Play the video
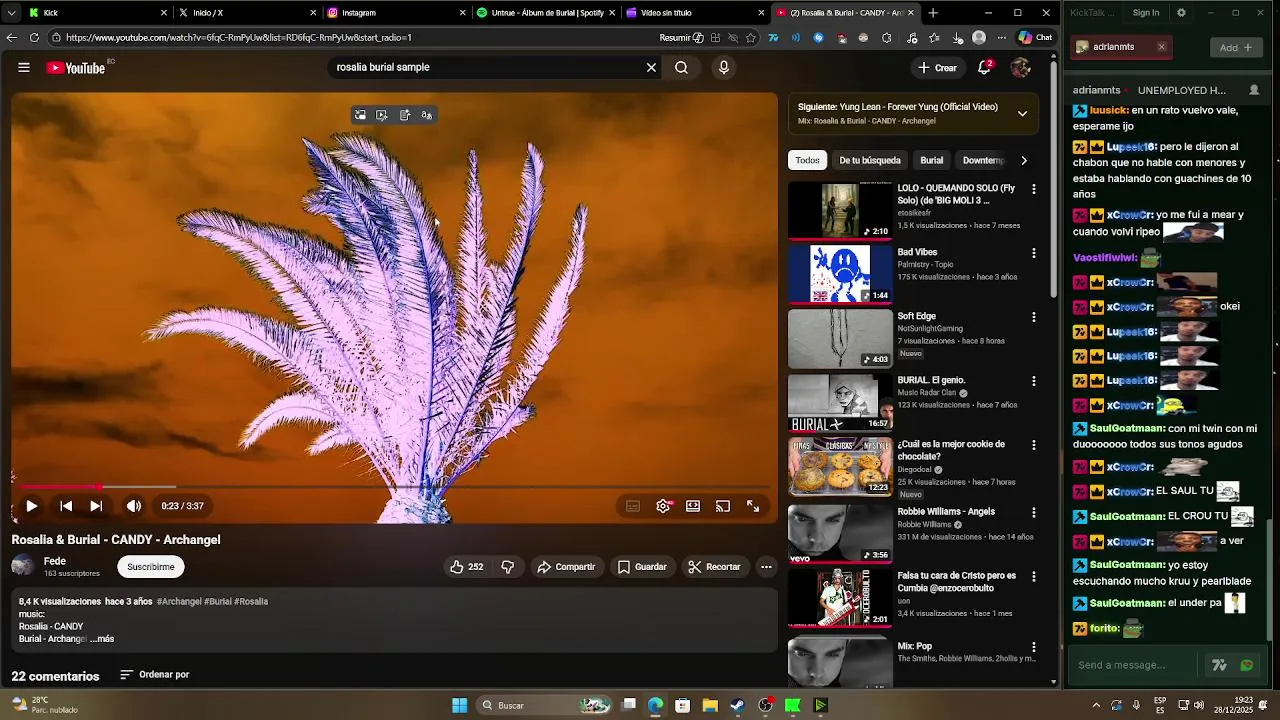Image resolution: width=1280 pixels, height=720 pixels. [31, 506]
